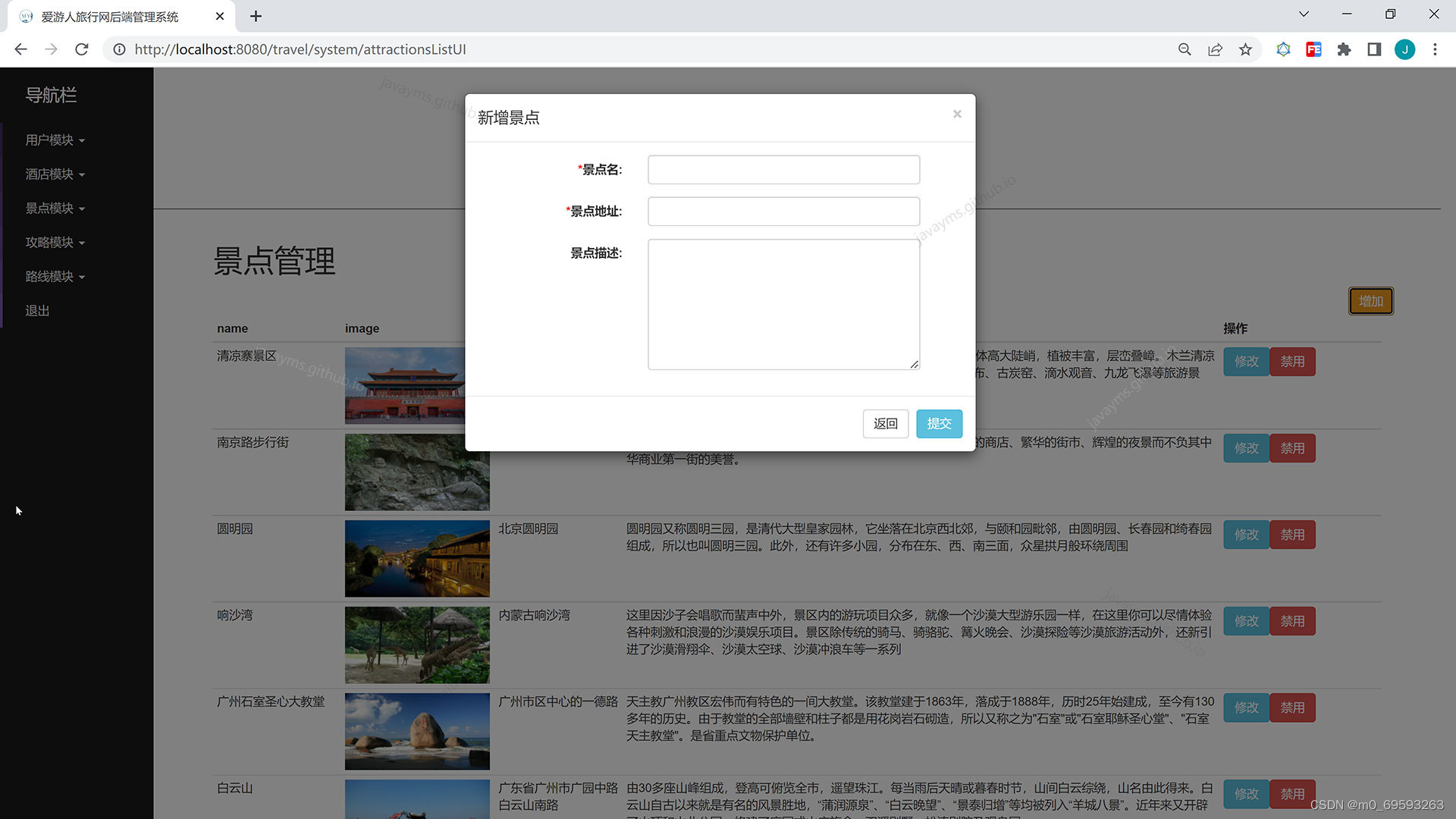1456x819 pixels.
Task: Click the 圆明园 name cell
Action: point(235,529)
